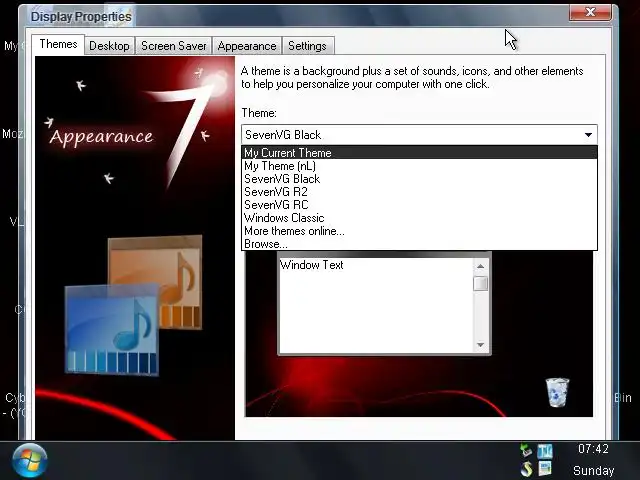
Task: Click the blue TV tray icon
Action: click(x=545, y=451)
